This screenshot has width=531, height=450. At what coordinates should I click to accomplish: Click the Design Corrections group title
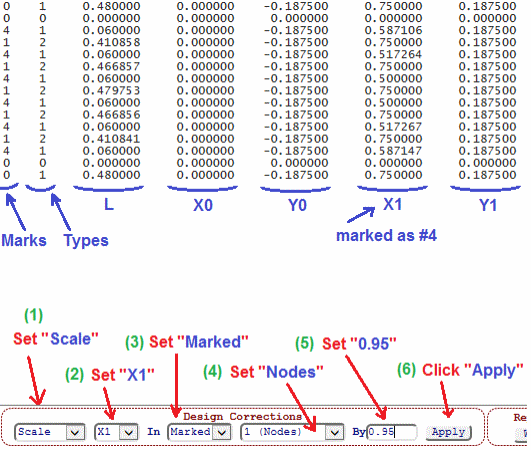242,416
